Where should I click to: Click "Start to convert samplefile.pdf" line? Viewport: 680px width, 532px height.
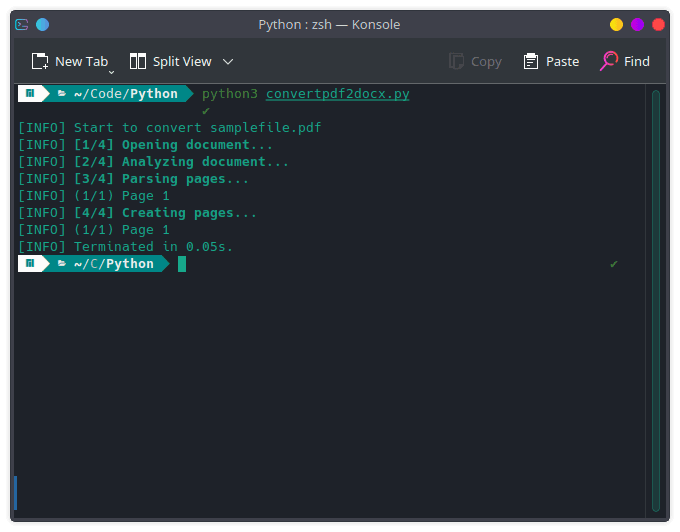(197, 127)
